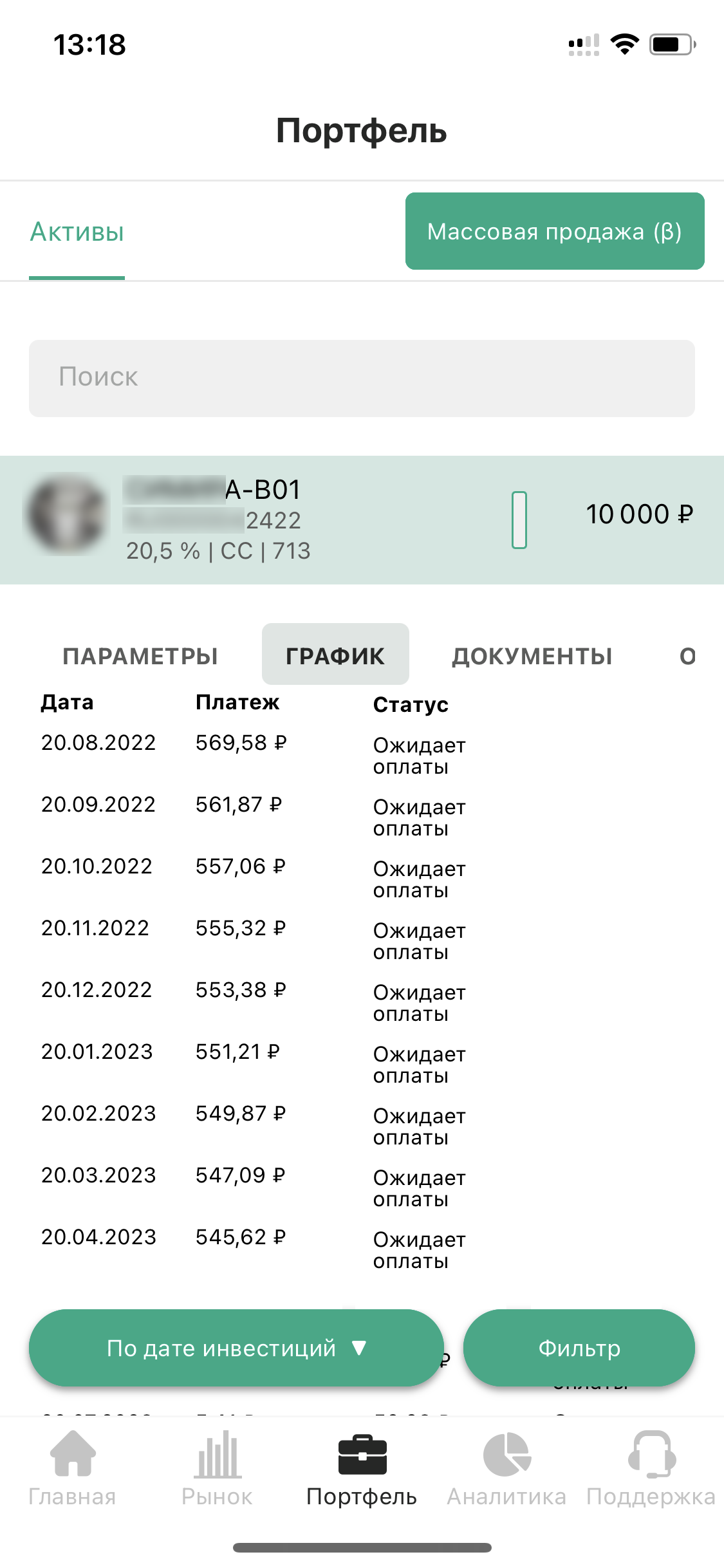Click the dropdown arrow on sort button
The height and width of the screenshot is (1568, 724).
tap(359, 1347)
